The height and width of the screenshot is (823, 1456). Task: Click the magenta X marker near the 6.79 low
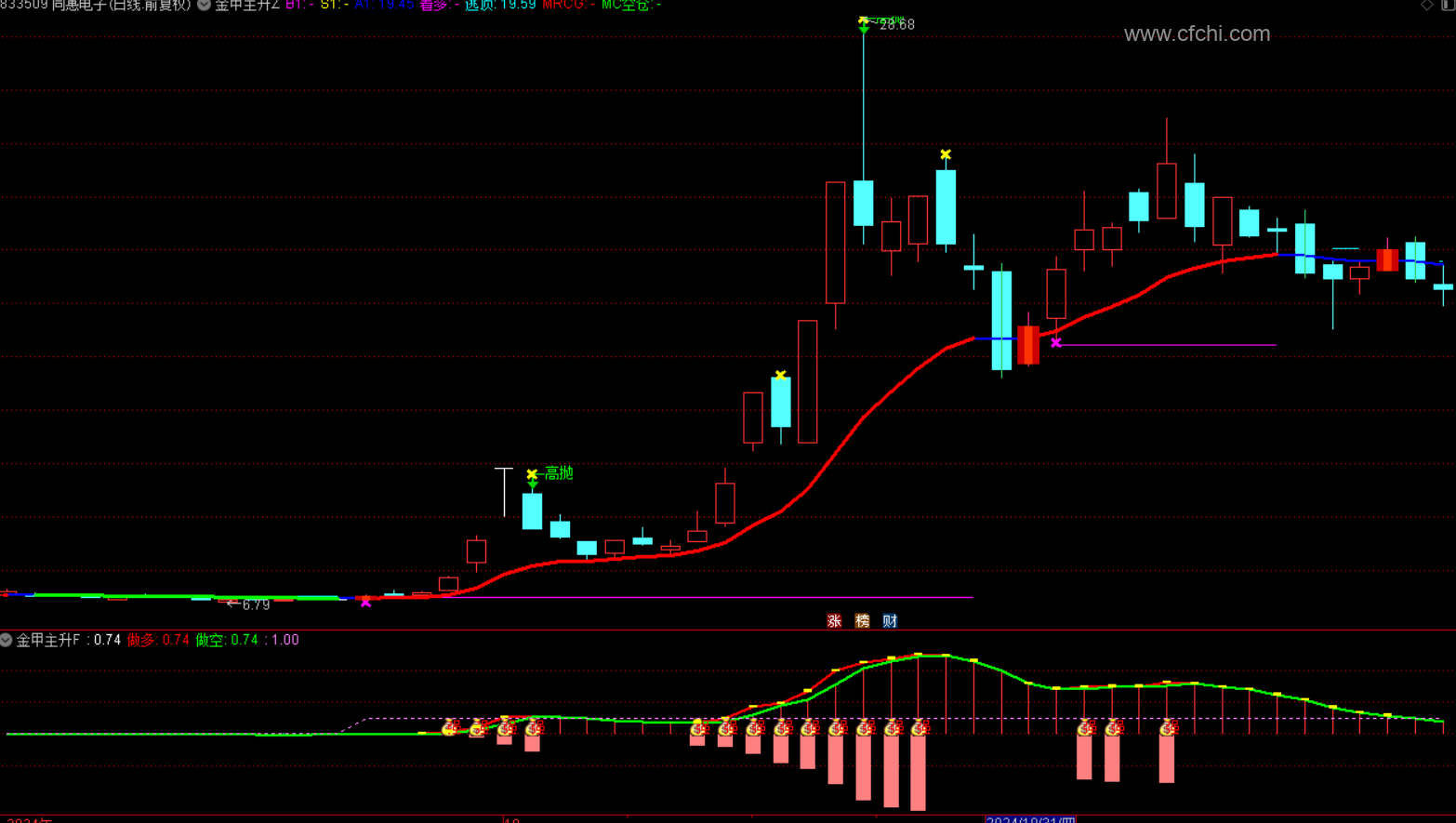click(x=365, y=602)
